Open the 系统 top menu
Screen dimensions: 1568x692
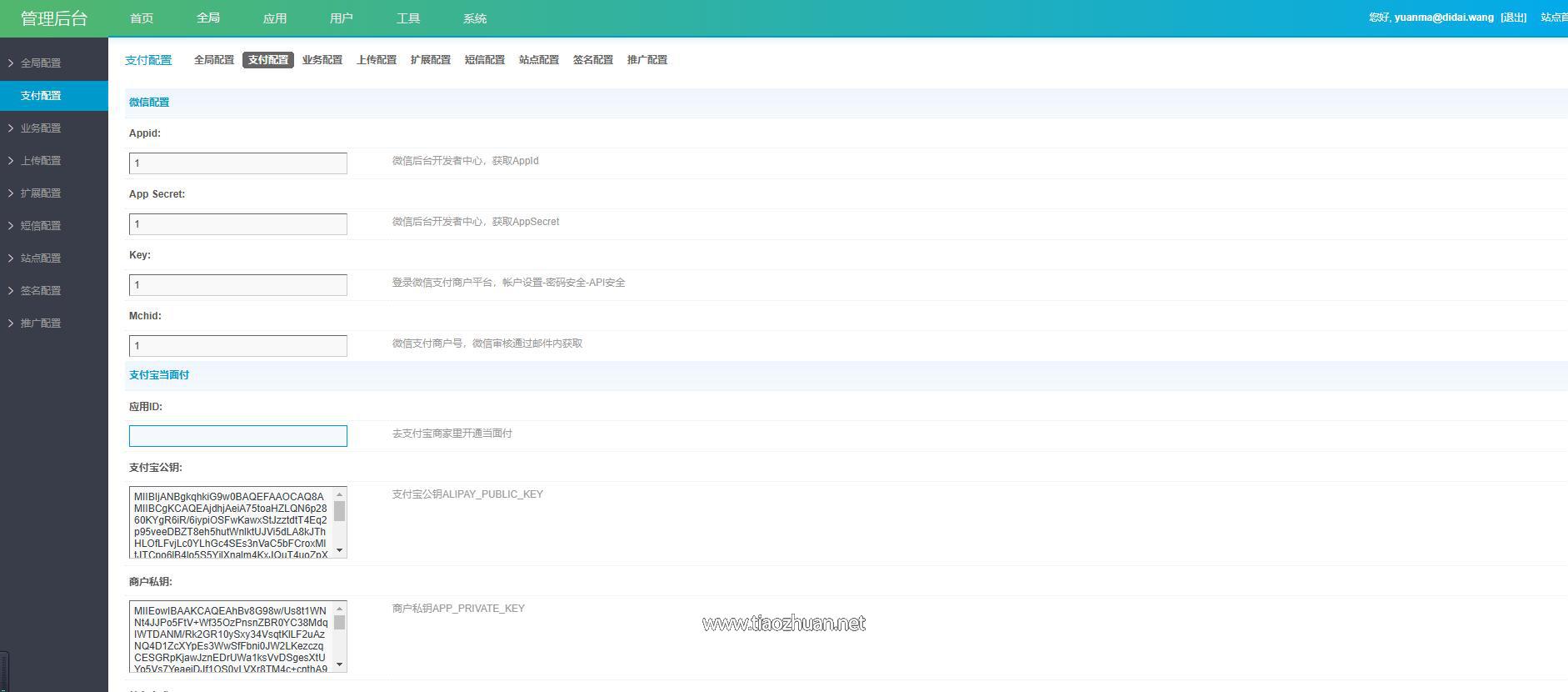pyautogui.click(x=475, y=18)
